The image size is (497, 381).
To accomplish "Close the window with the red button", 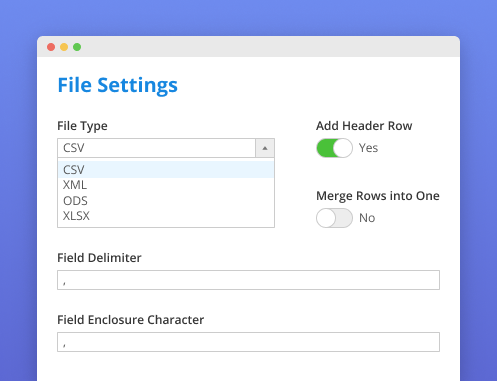I will (51, 47).
